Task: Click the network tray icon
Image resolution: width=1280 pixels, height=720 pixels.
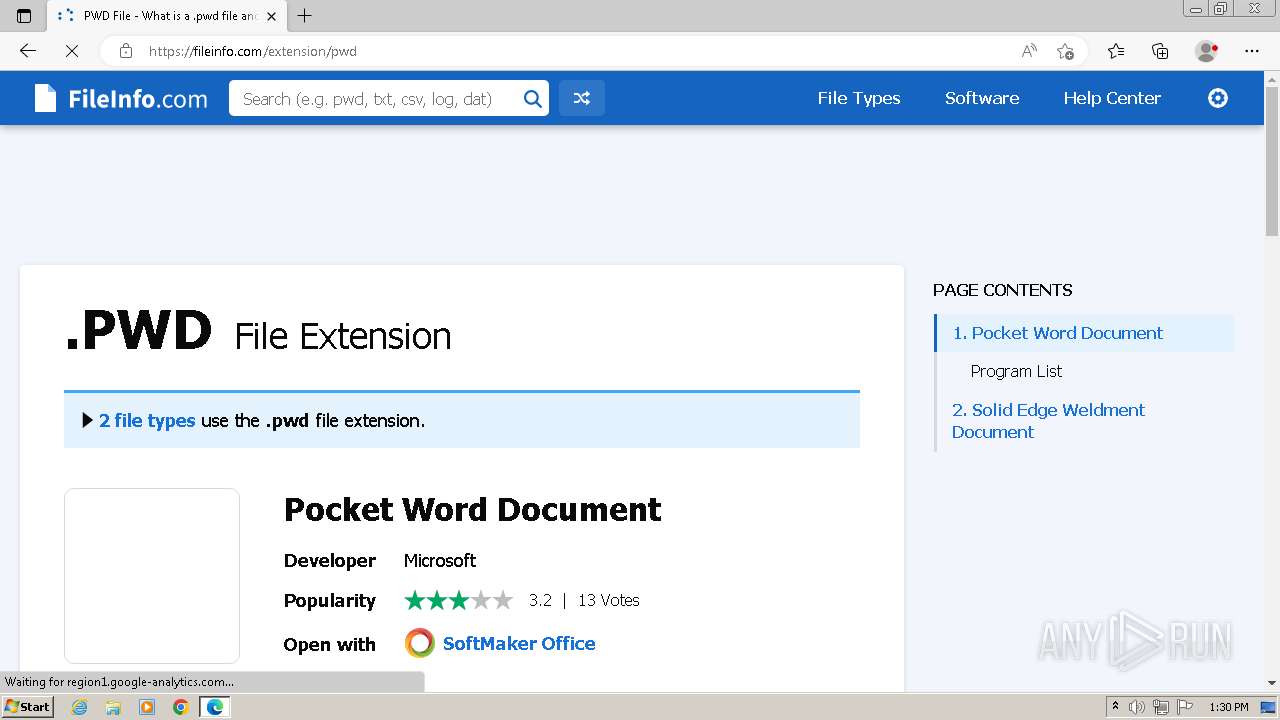Action: [1161, 707]
